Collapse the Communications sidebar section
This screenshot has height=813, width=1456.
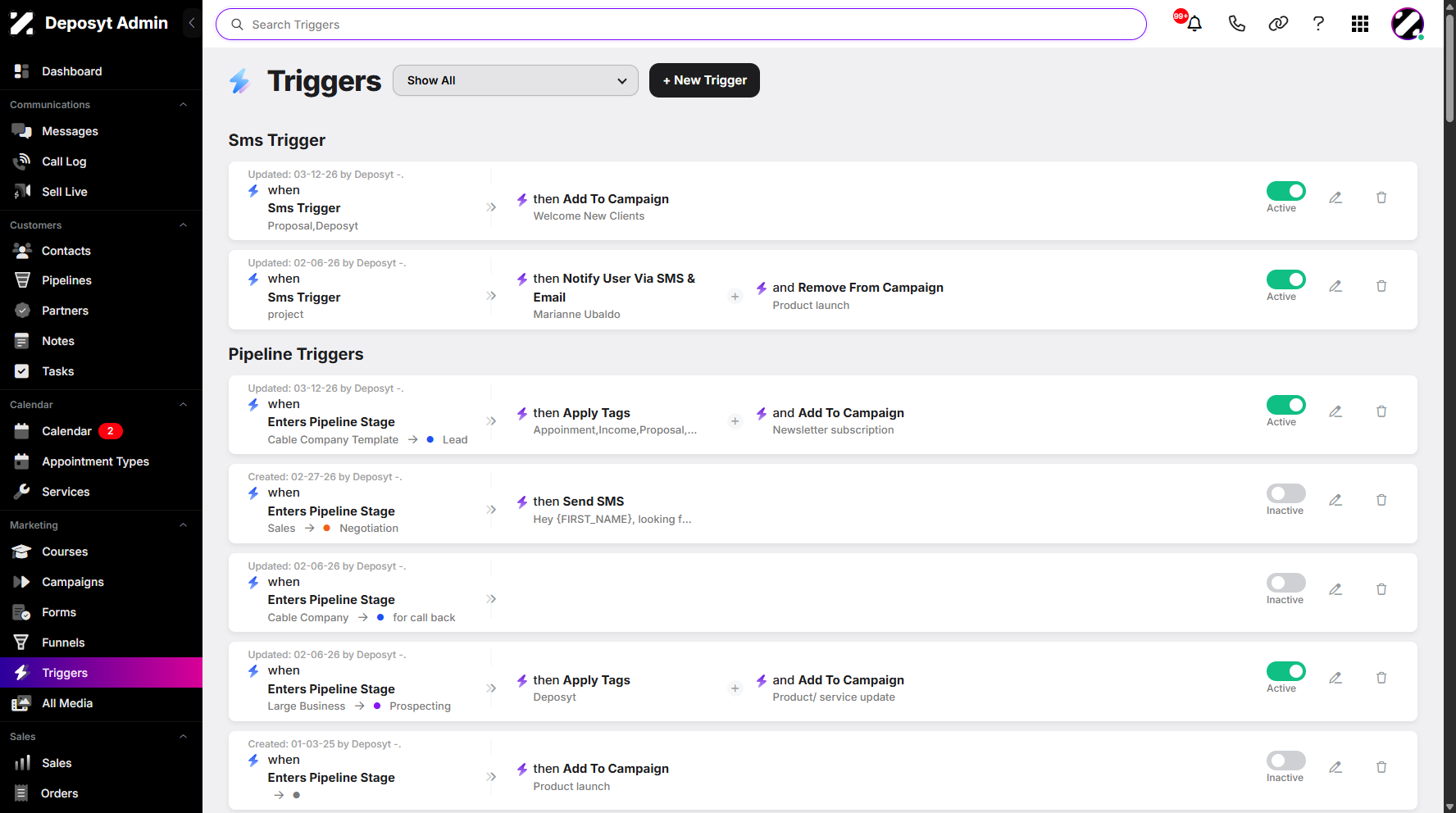click(x=184, y=105)
